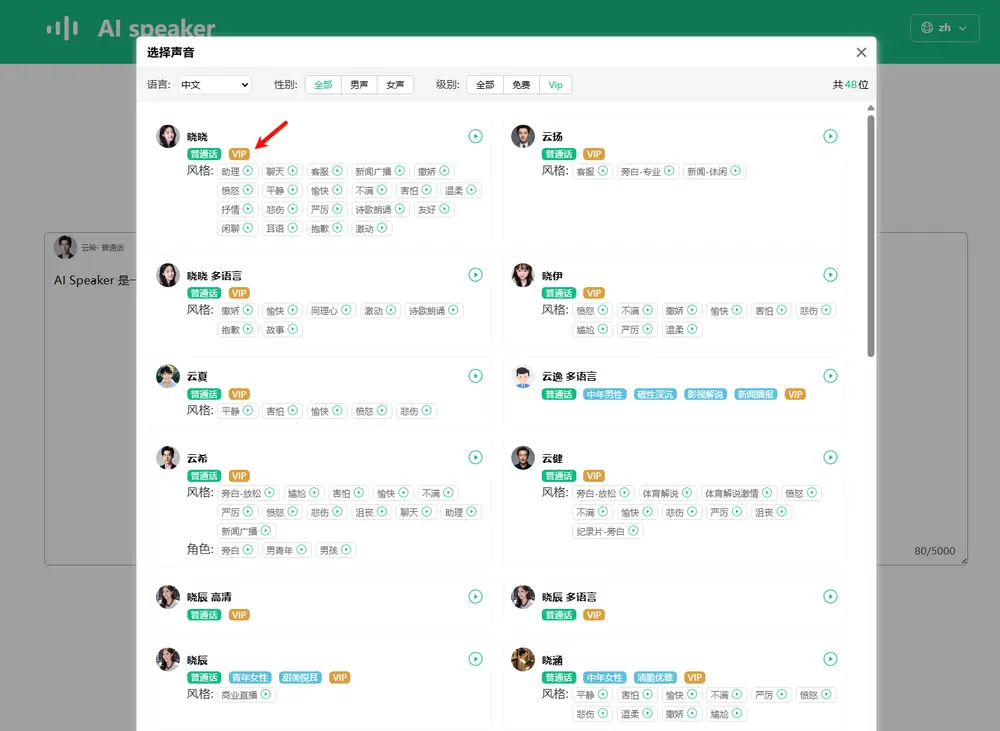Select 女声 gender filter

click(x=396, y=85)
